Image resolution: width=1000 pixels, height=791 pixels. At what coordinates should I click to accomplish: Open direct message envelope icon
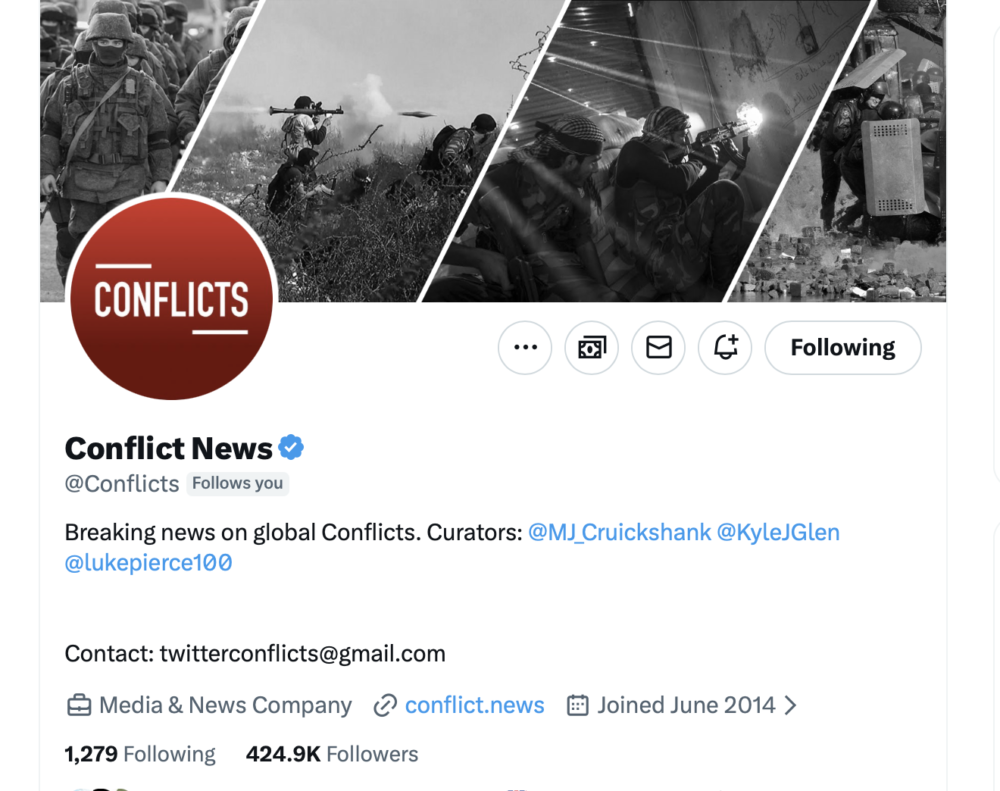(x=658, y=348)
